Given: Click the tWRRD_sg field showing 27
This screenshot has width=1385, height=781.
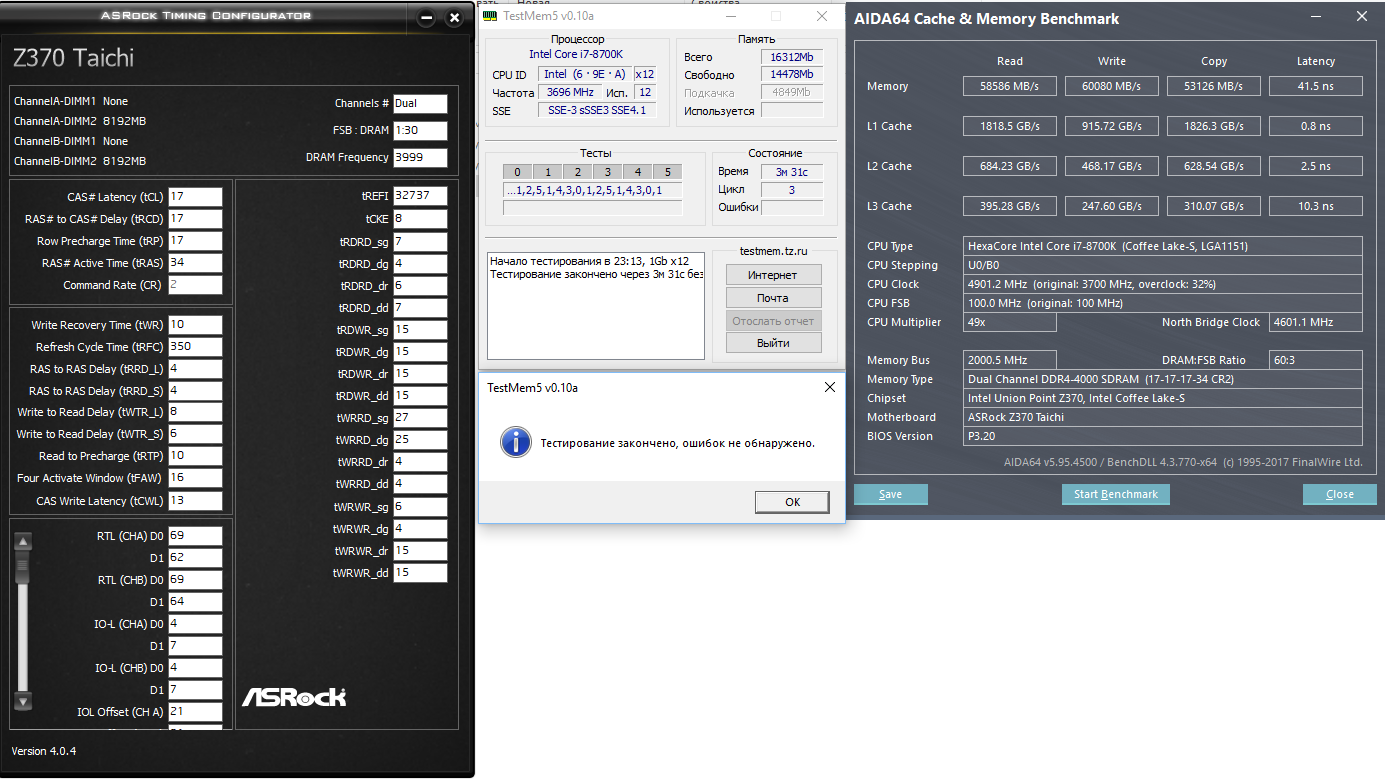Looking at the screenshot, I should point(420,418).
